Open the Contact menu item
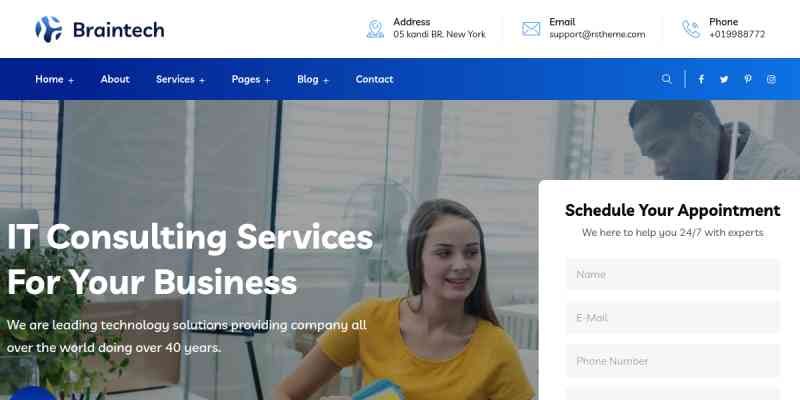 [x=374, y=79]
